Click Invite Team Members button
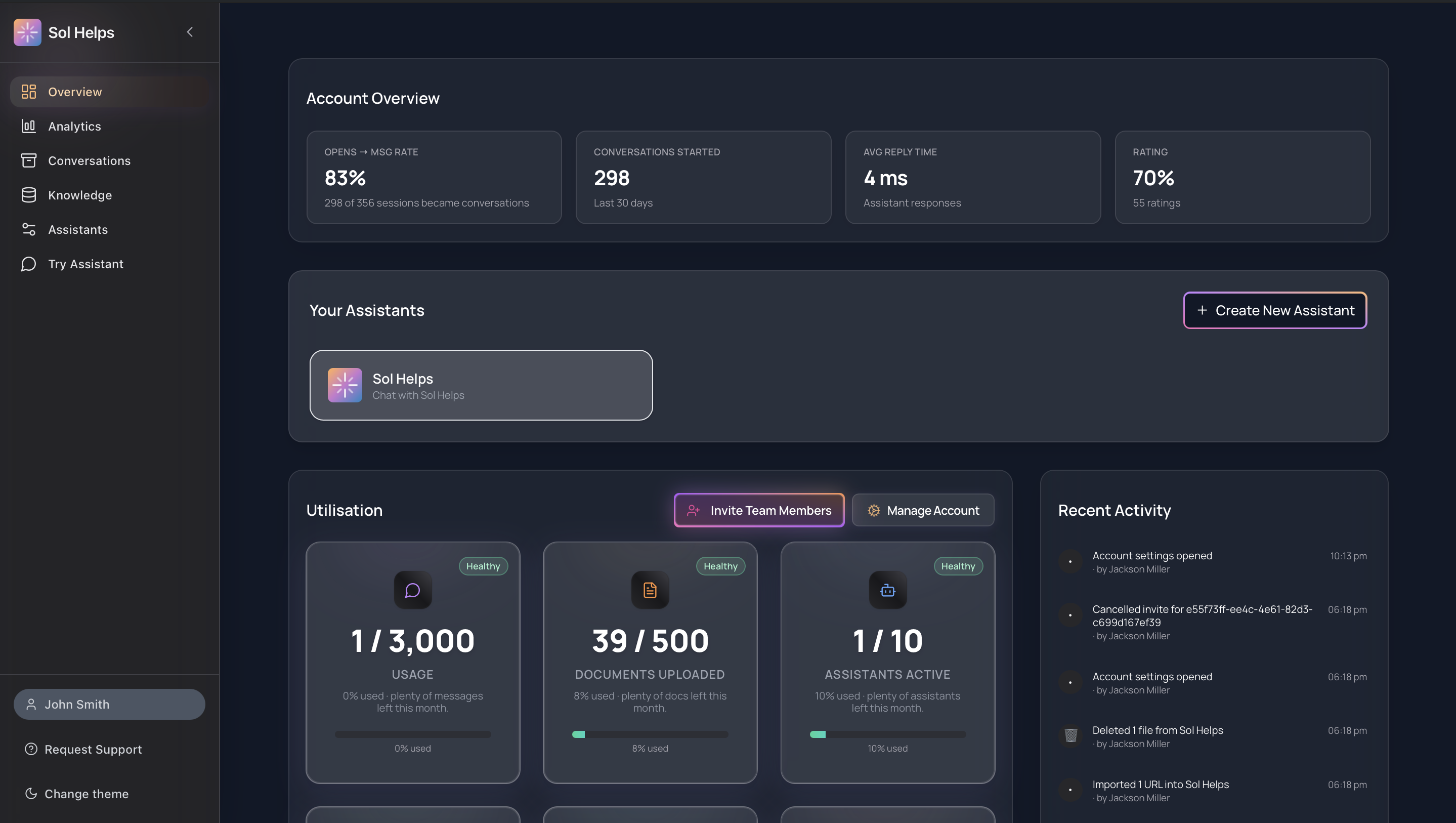Screen dimensions: 1456x823 pos(758,510)
